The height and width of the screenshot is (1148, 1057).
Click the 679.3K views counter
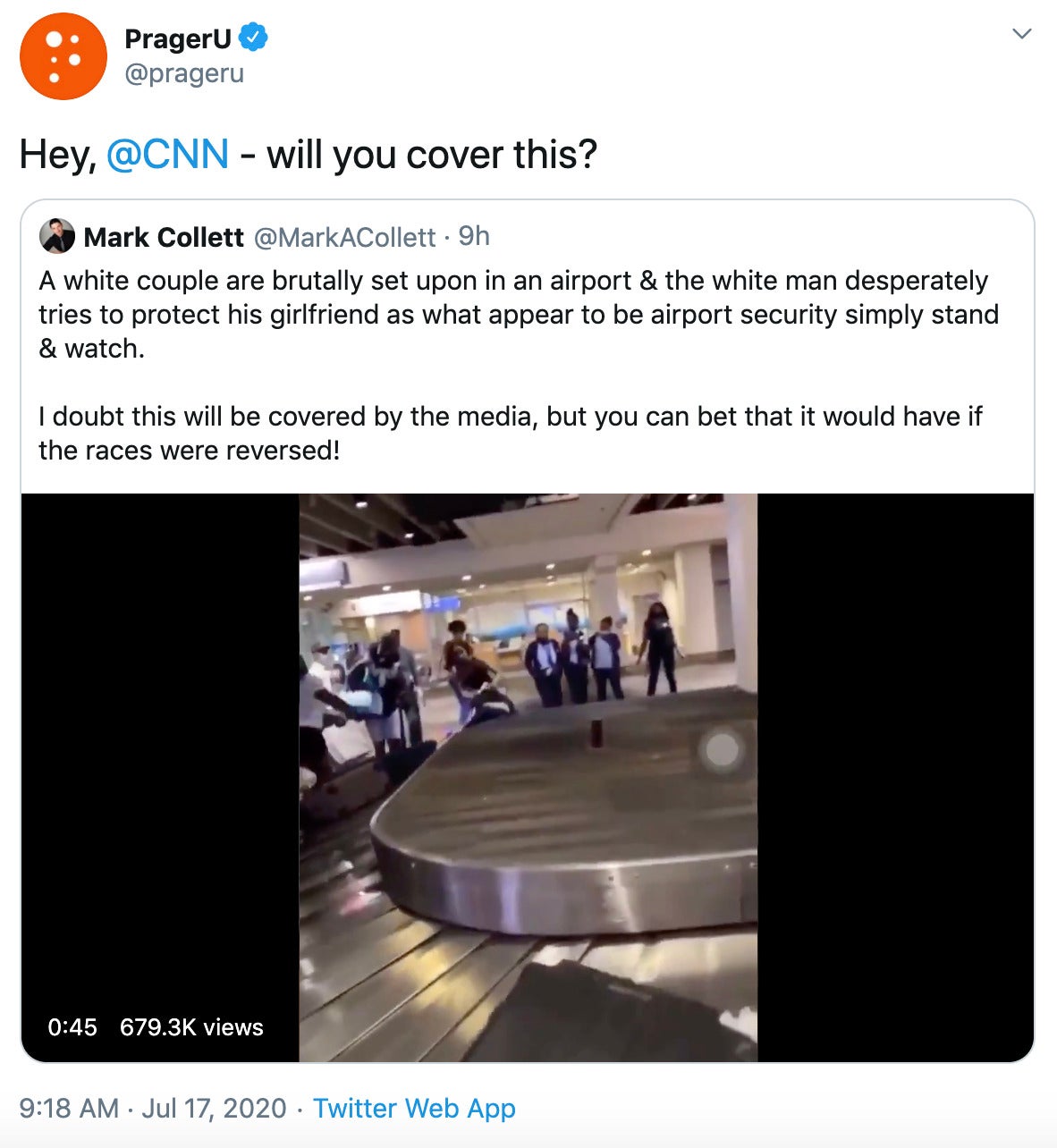click(x=191, y=1026)
